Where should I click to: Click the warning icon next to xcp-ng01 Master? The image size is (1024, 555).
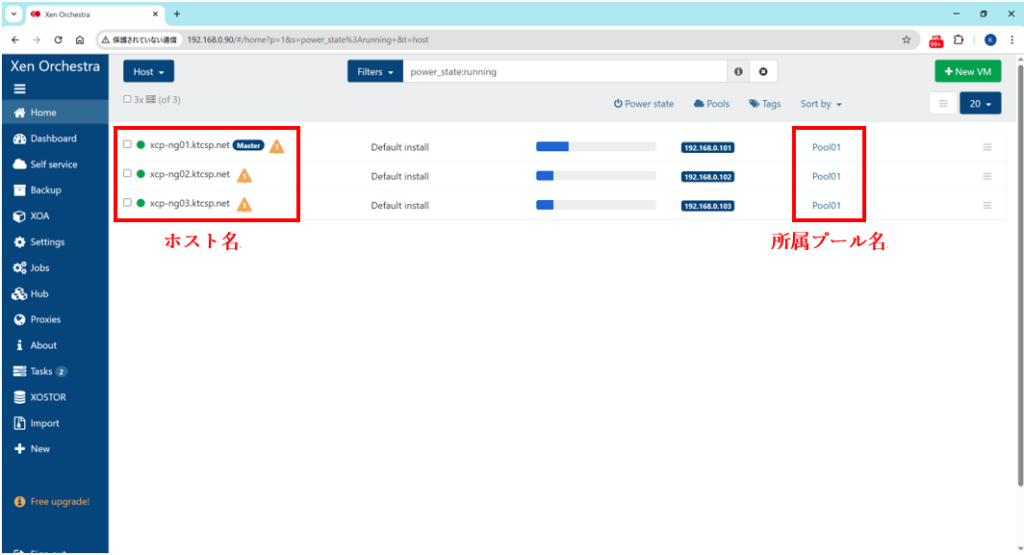click(x=277, y=146)
